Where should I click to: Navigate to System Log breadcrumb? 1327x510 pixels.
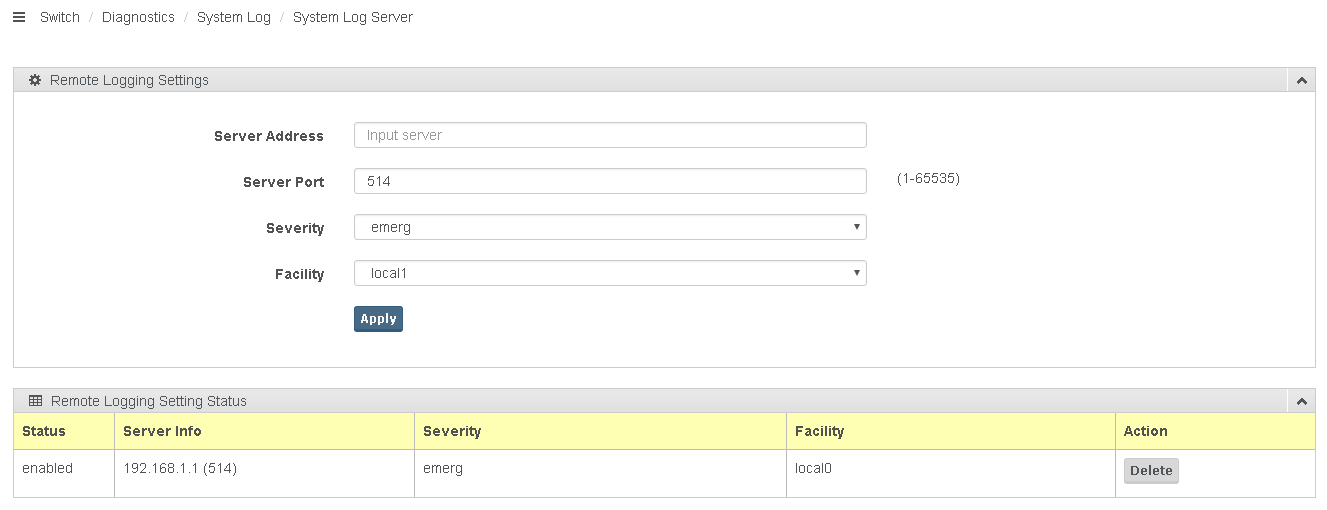click(x=234, y=17)
